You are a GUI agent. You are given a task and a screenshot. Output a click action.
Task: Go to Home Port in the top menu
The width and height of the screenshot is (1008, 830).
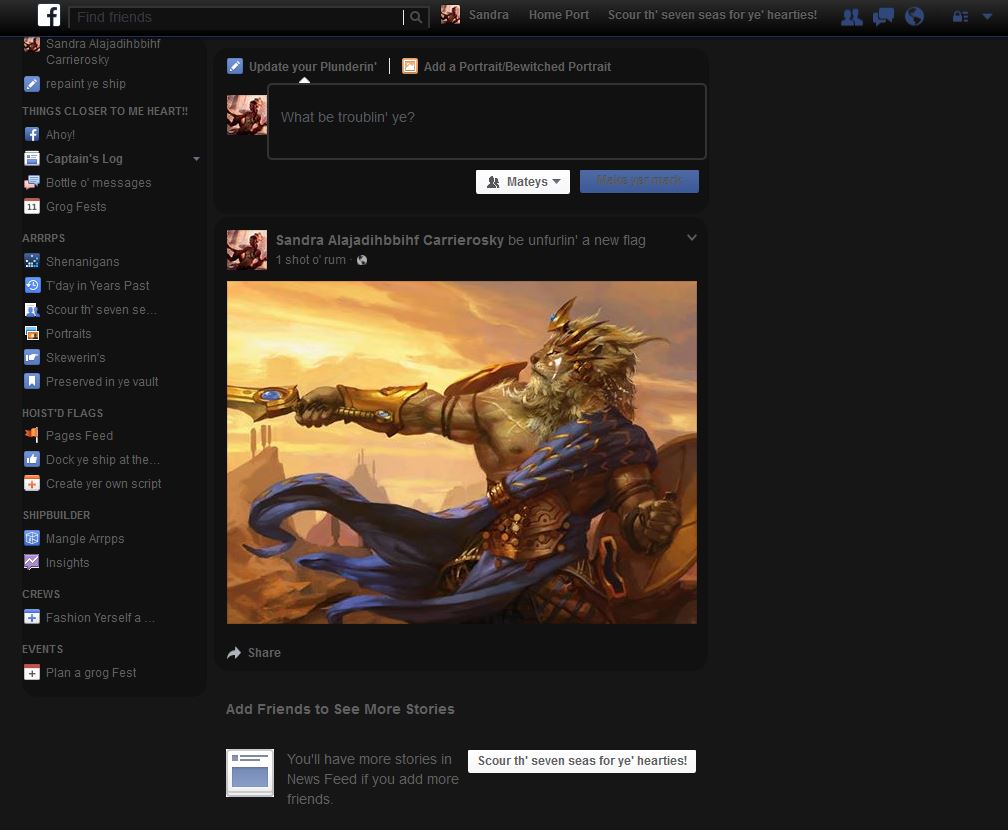(558, 15)
